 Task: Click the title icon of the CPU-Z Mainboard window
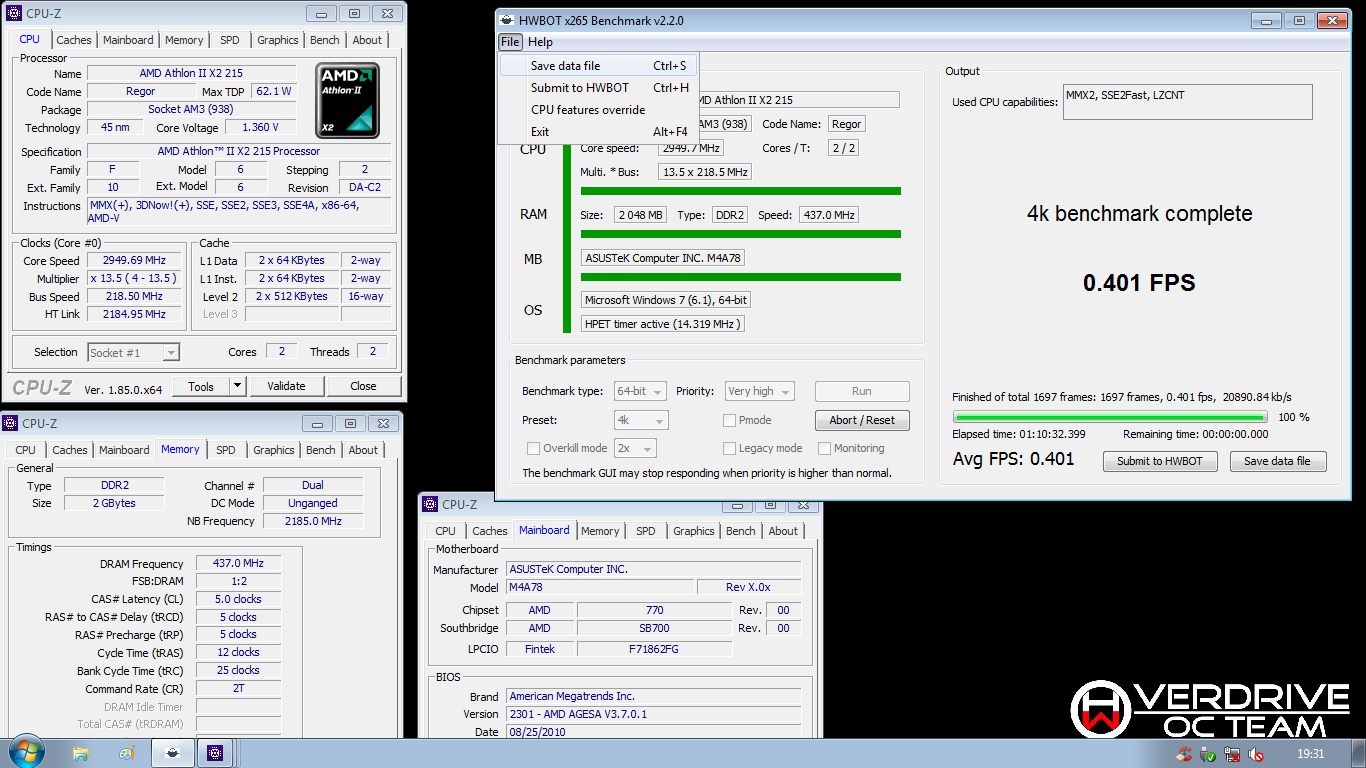coord(431,505)
